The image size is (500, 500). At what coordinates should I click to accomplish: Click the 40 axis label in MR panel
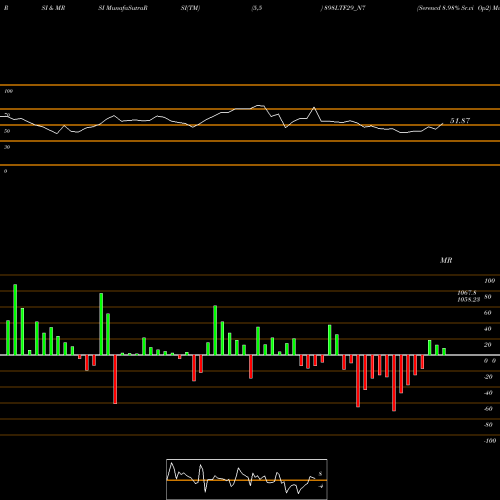488,329
